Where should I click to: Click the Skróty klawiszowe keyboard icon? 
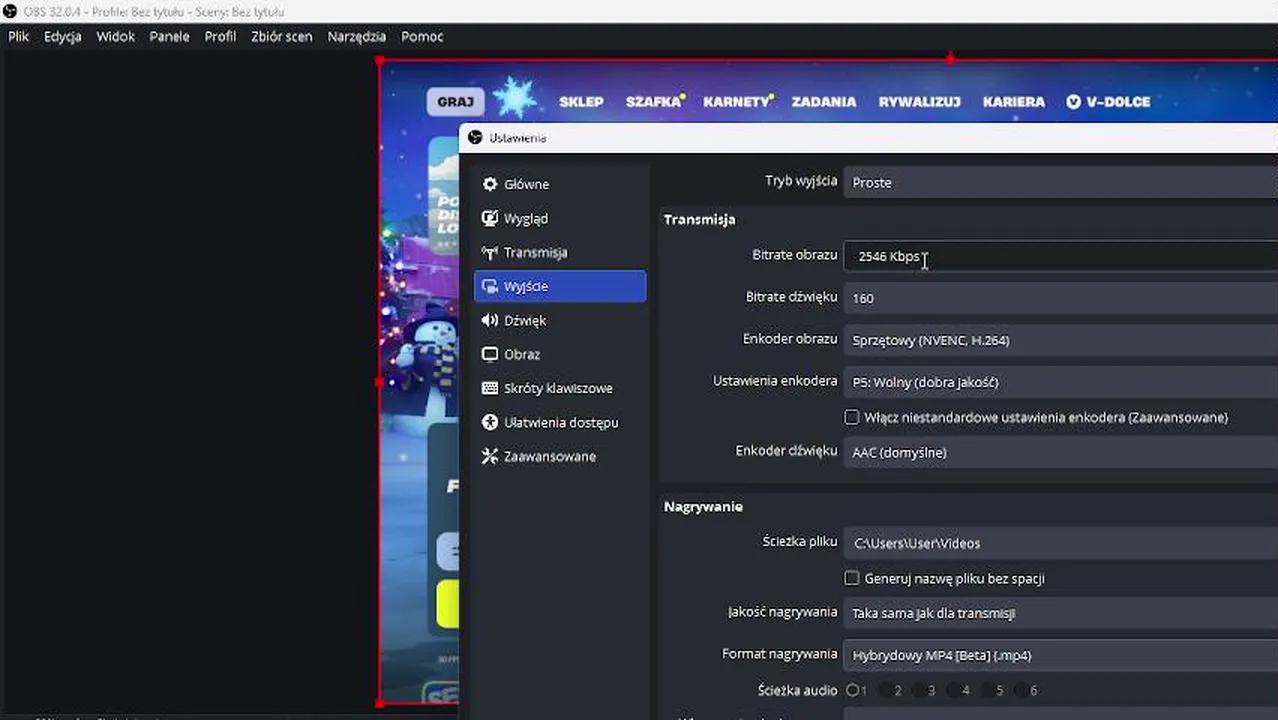[x=490, y=388]
